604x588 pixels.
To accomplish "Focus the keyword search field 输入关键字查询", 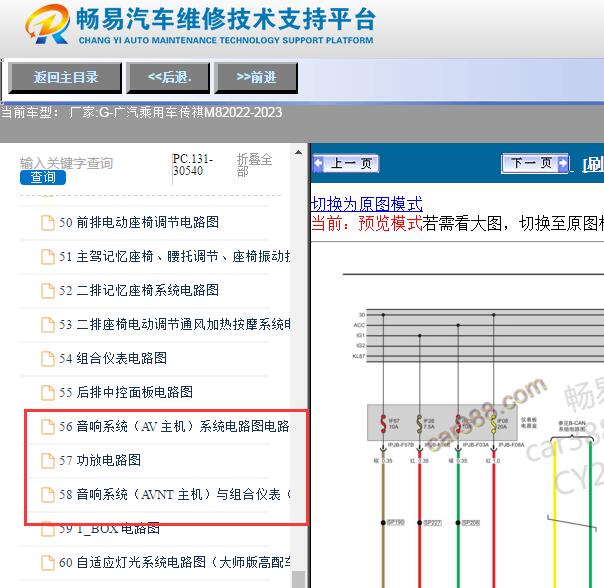I will click(x=66, y=163).
